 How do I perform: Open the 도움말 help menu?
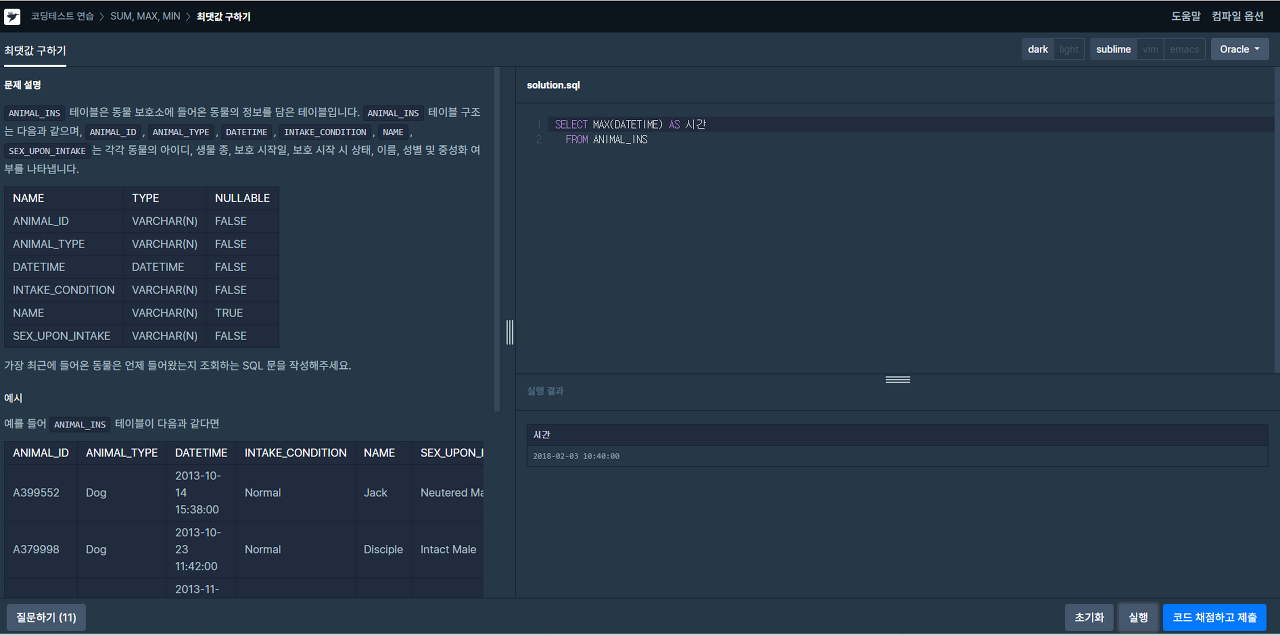1185,17
